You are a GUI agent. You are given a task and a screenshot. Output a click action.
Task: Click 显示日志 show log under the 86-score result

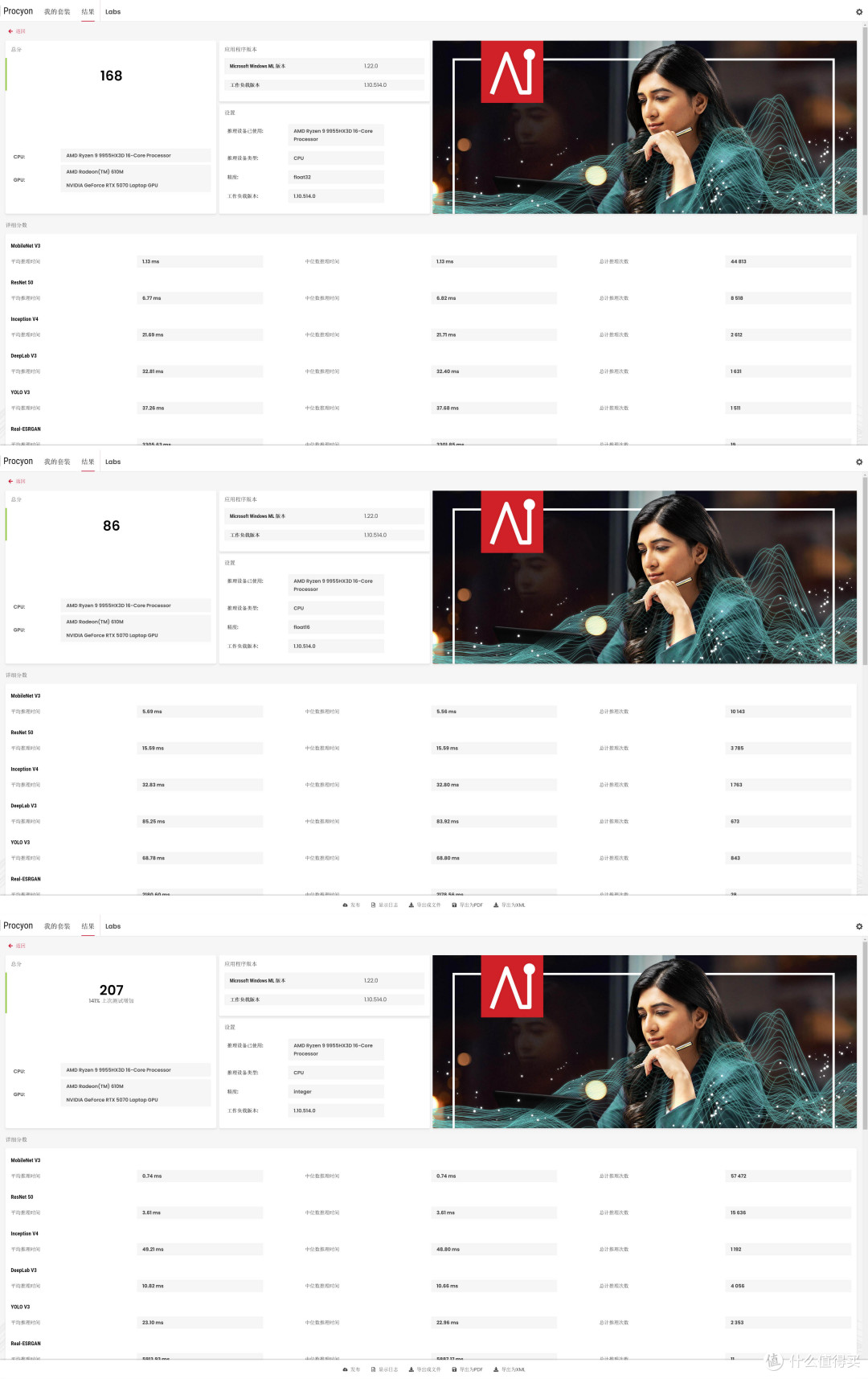tap(384, 905)
